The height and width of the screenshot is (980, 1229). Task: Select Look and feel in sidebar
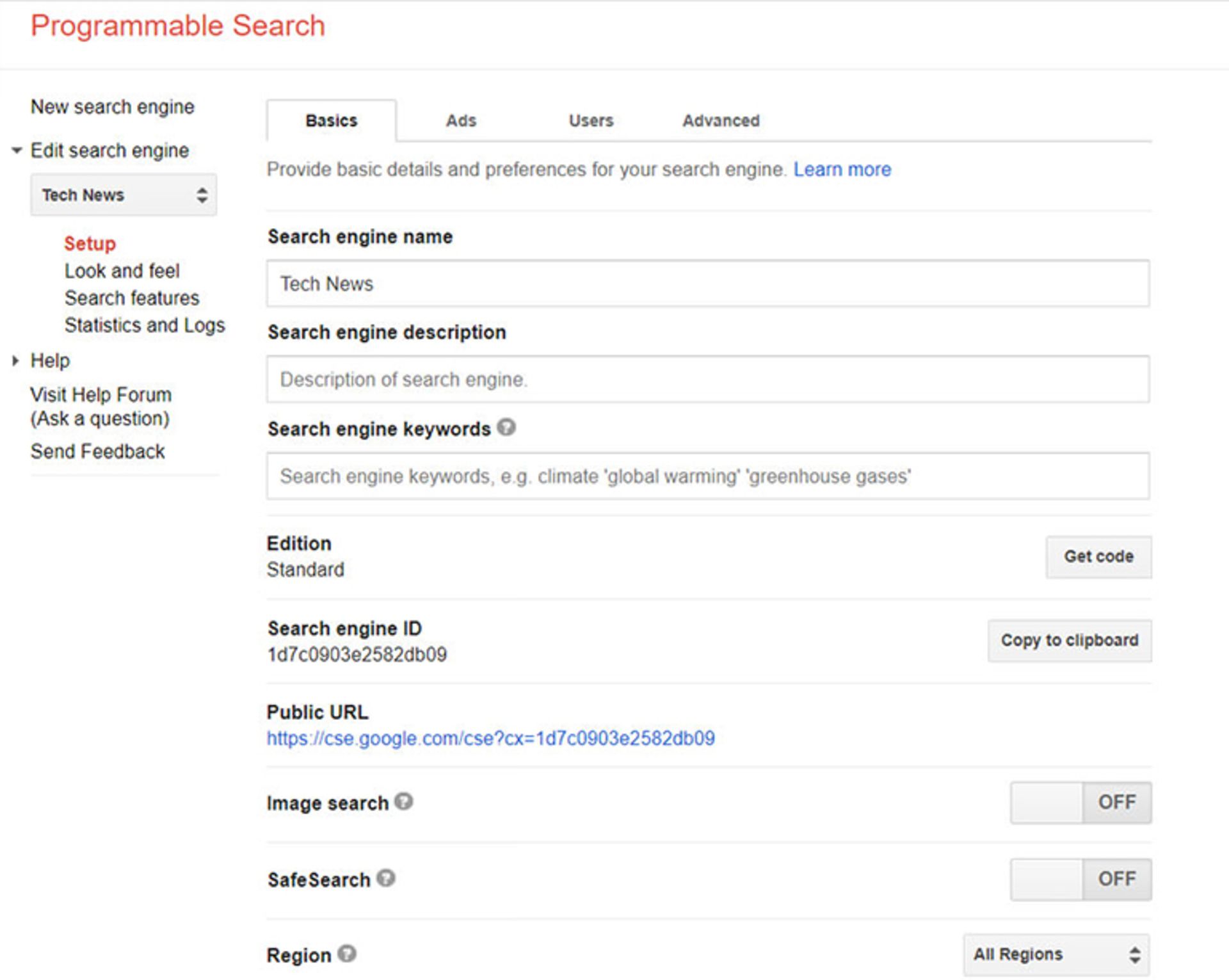[122, 271]
